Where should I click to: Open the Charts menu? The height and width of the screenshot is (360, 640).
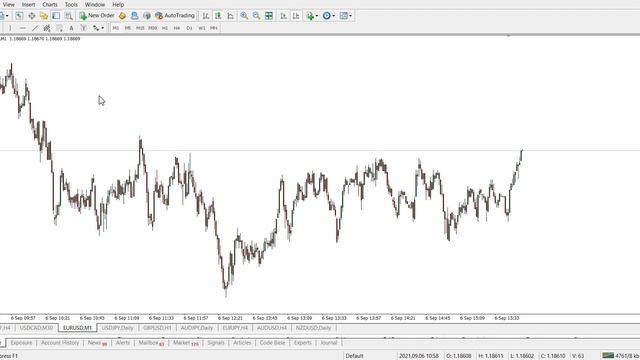click(x=50, y=4)
